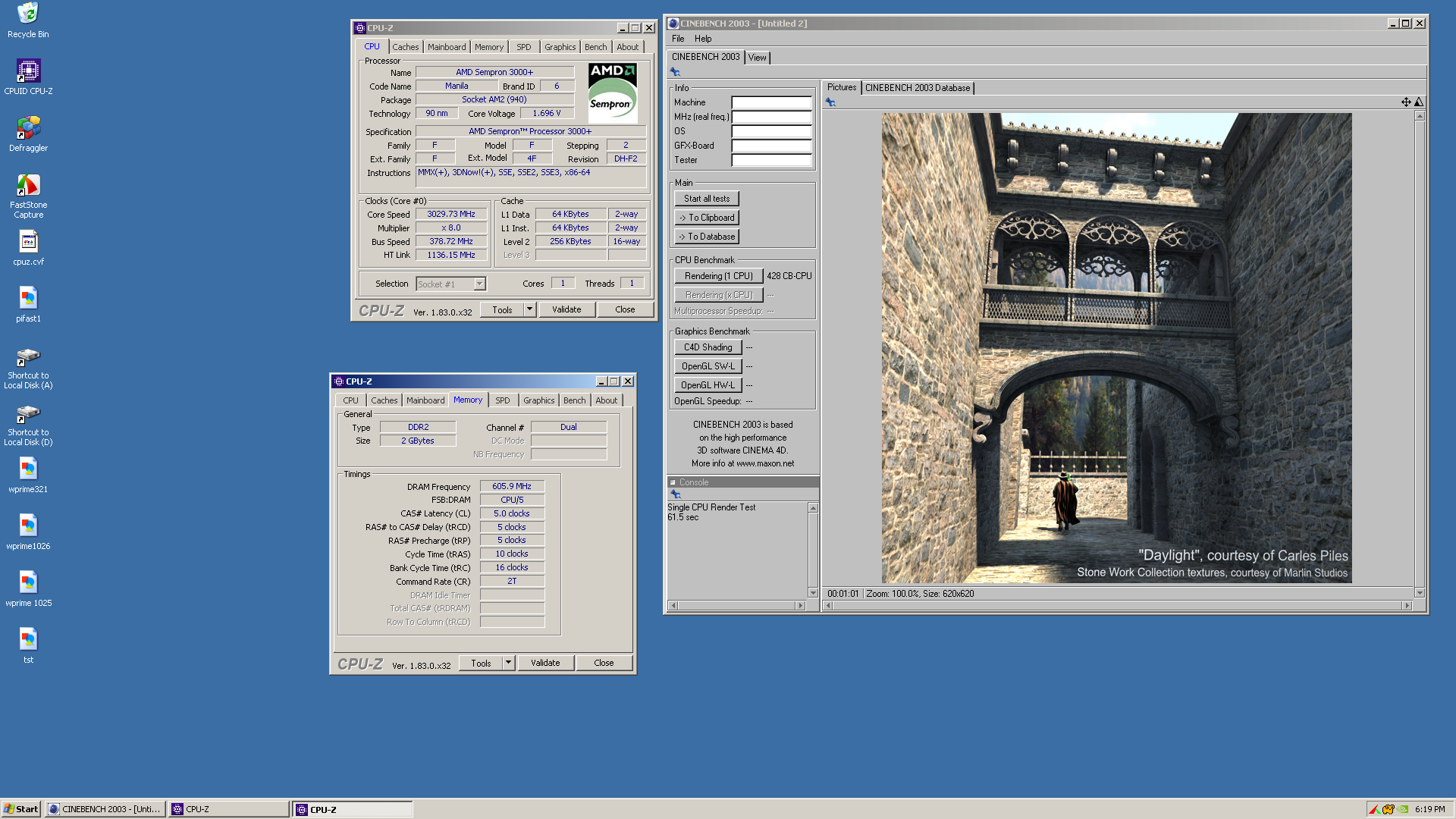This screenshot has width=1456, height=819.
Task: Click Tools button in the upper CPU-Z window
Action: 502,309
